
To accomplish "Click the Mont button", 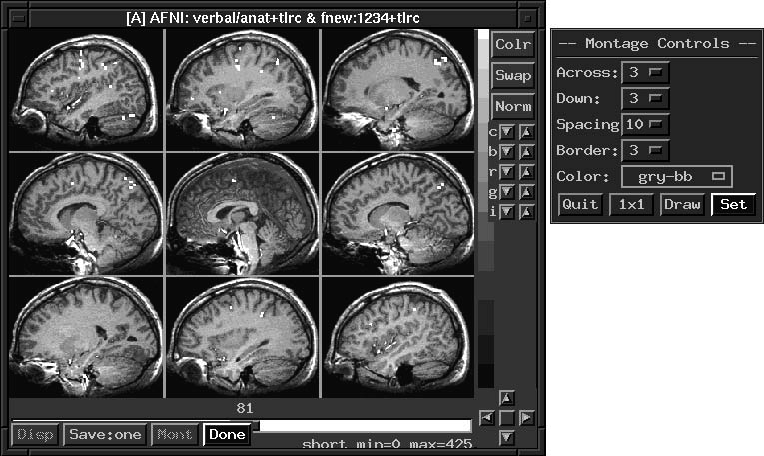I will point(174,435).
